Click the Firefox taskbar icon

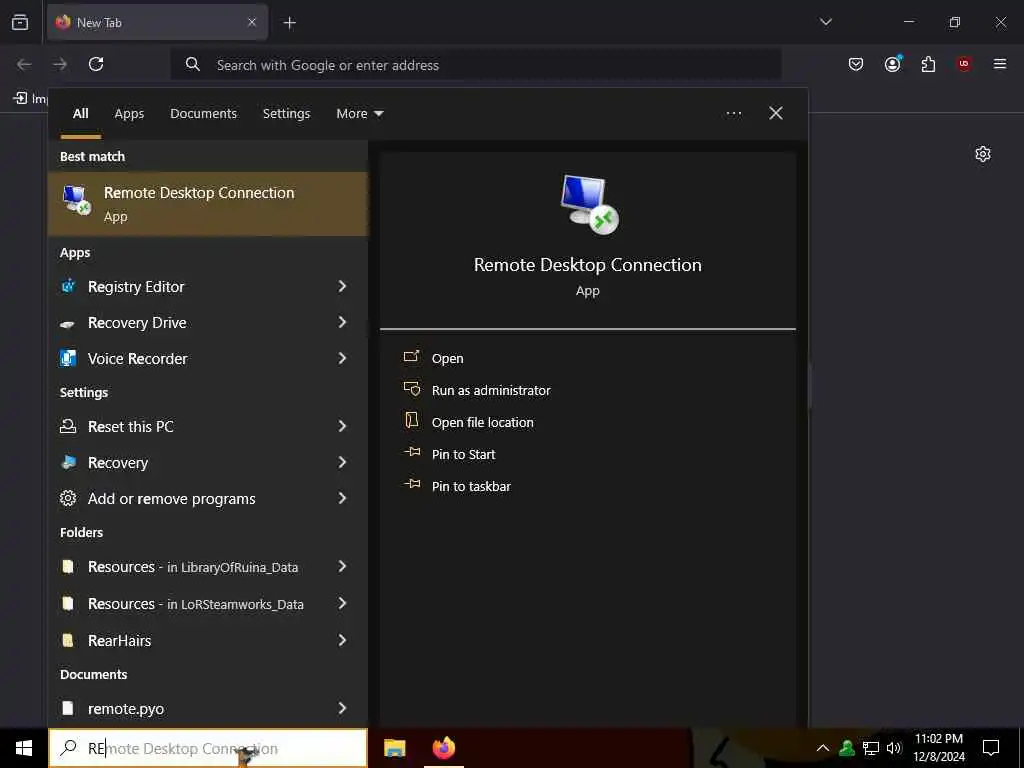coord(444,748)
